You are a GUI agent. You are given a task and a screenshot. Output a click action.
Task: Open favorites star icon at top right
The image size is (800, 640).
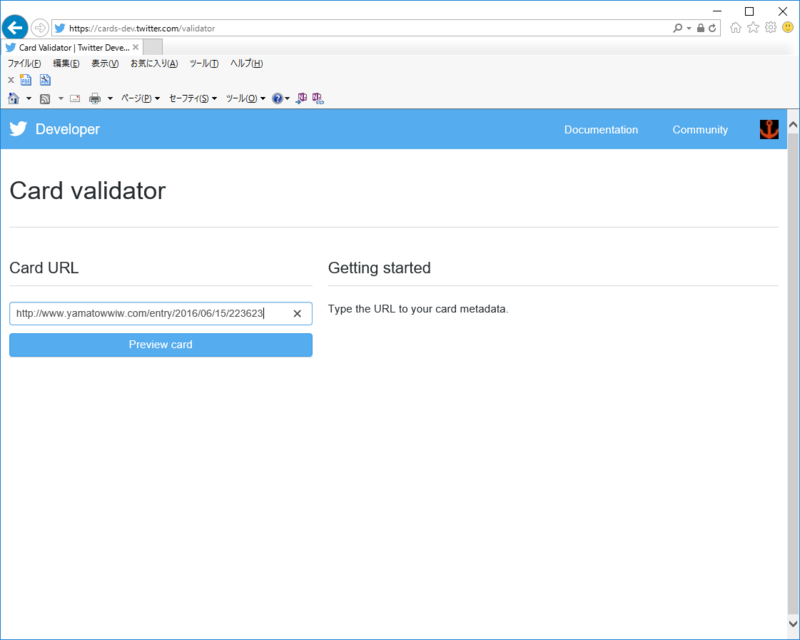click(753, 28)
